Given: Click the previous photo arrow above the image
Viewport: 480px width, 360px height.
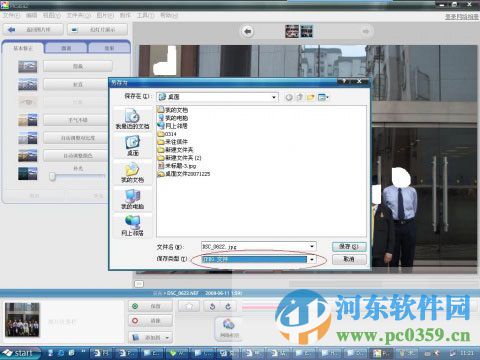Looking at the screenshot, I should (247, 32).
